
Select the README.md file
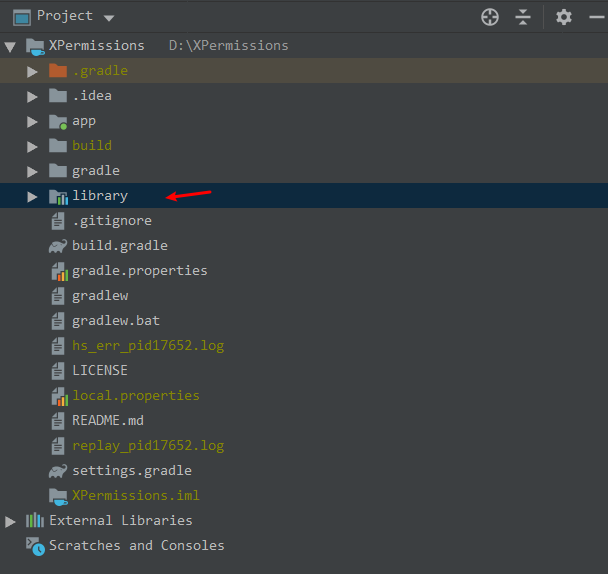click(108, 420)
